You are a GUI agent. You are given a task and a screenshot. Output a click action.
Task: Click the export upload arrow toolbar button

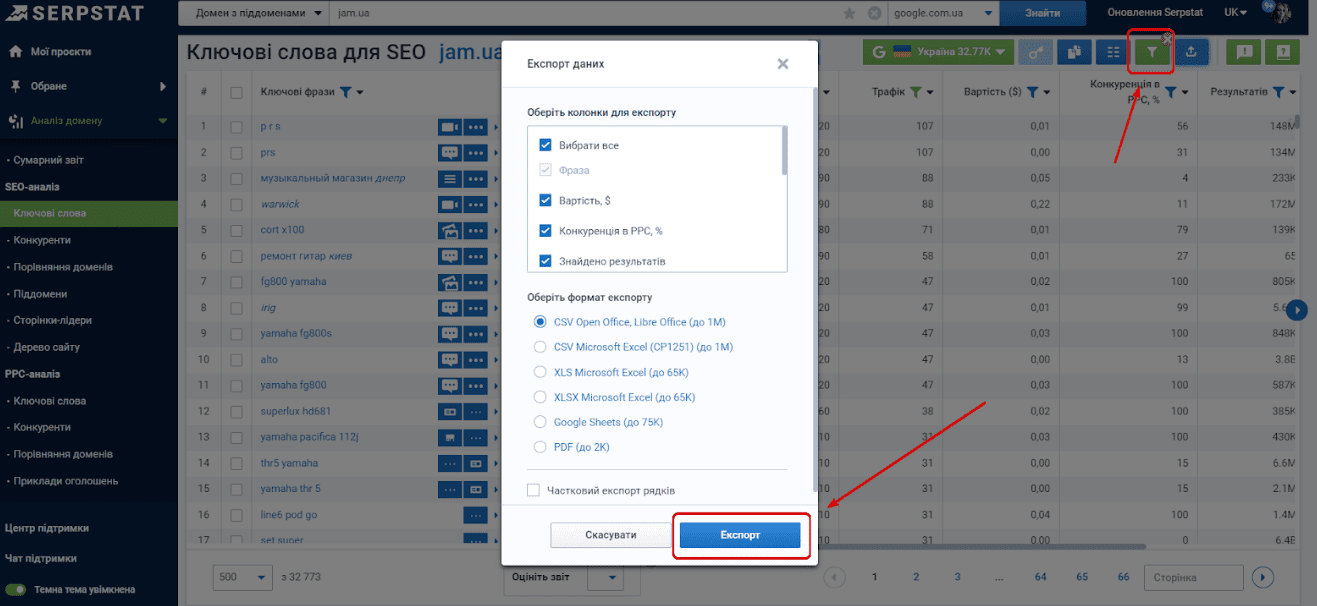pyautogui.click(x=1191, y=51)
